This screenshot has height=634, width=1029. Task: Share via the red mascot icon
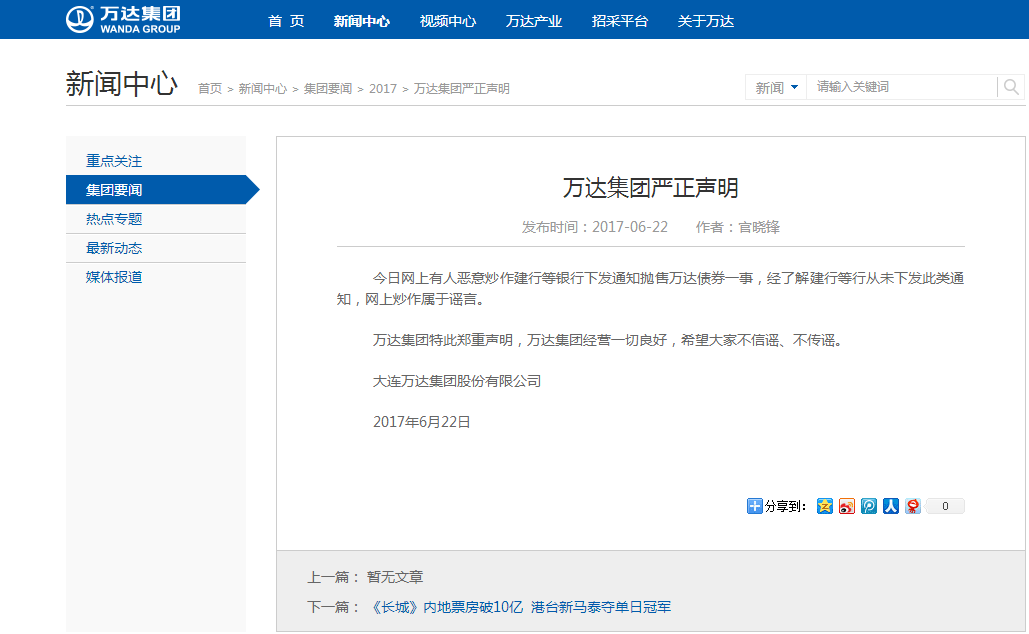913,506
